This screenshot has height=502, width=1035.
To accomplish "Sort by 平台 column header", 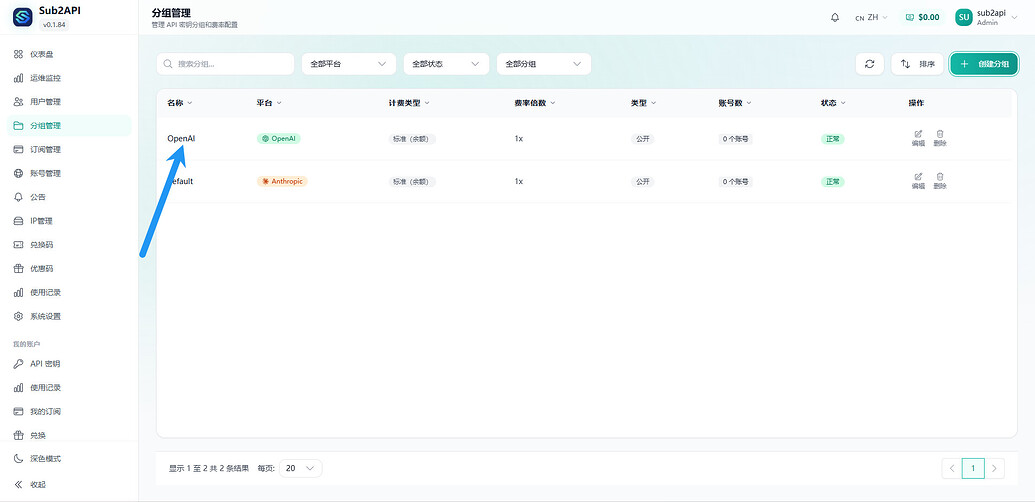I will click(x=269, y=103).
